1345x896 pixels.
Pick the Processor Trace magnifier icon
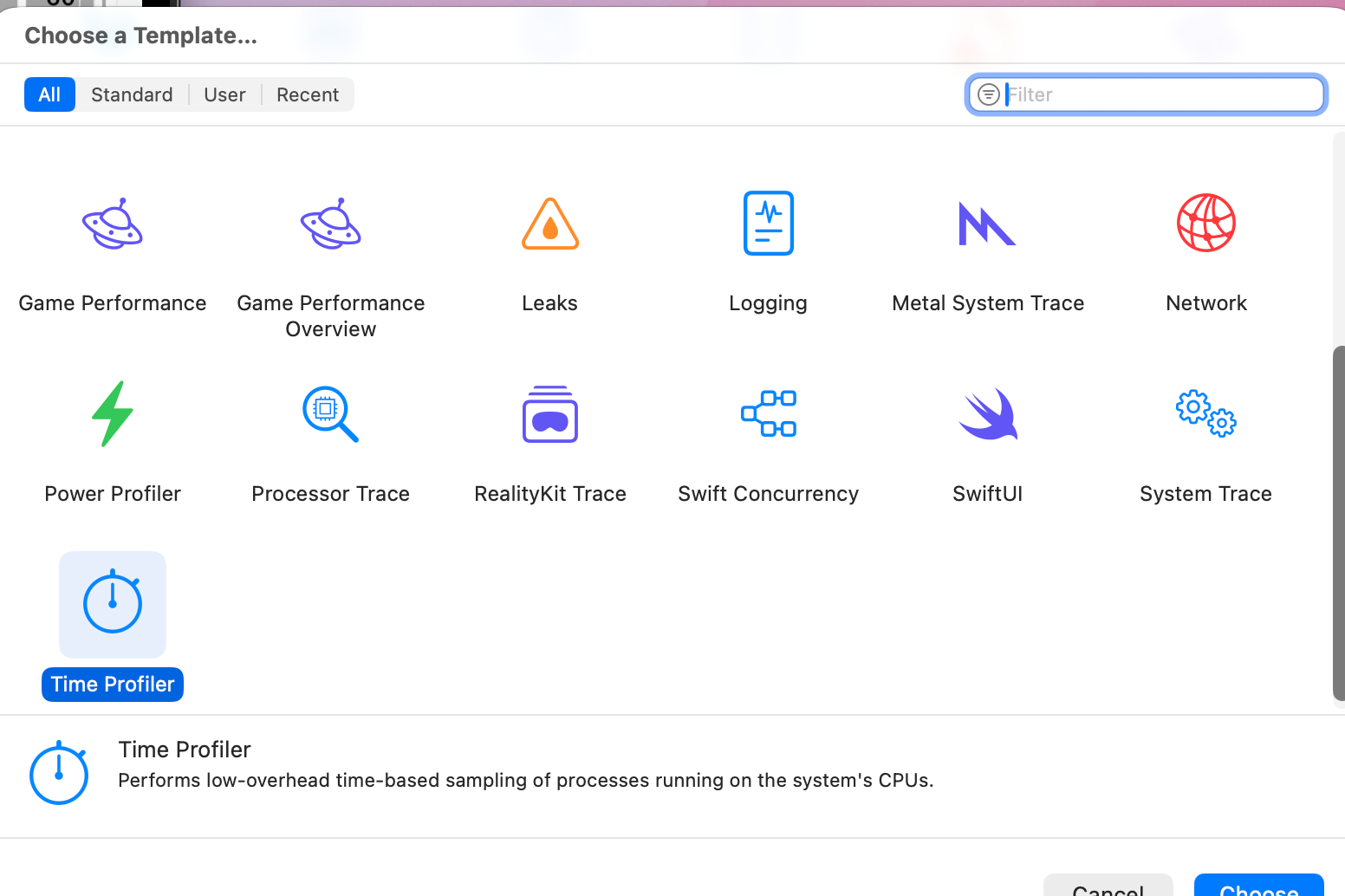pyautogui.click(x=331, y=414)
